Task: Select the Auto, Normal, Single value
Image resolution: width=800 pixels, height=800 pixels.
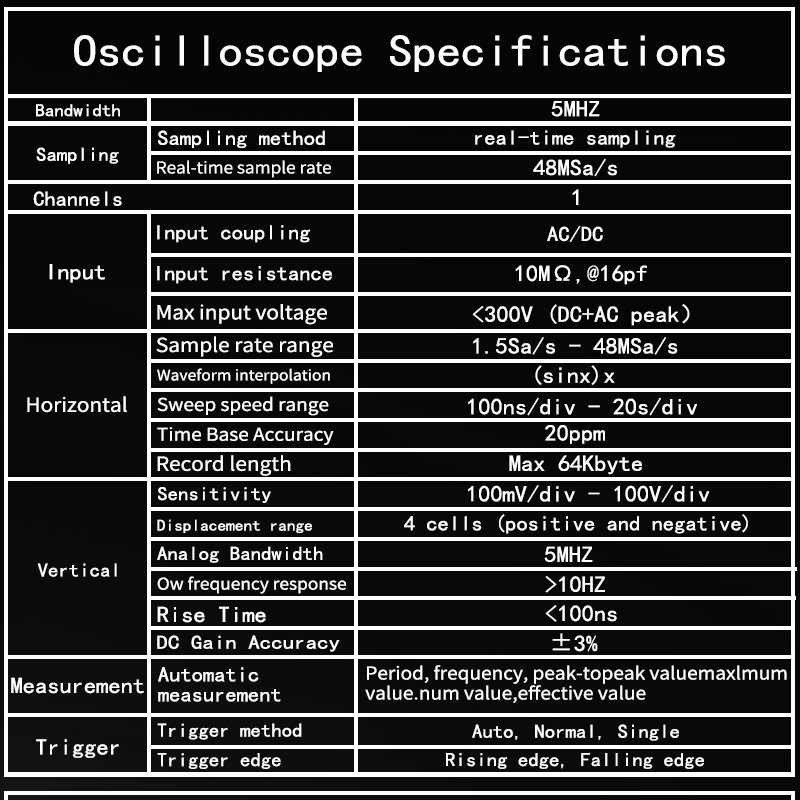Action: (x=575, y=732)
